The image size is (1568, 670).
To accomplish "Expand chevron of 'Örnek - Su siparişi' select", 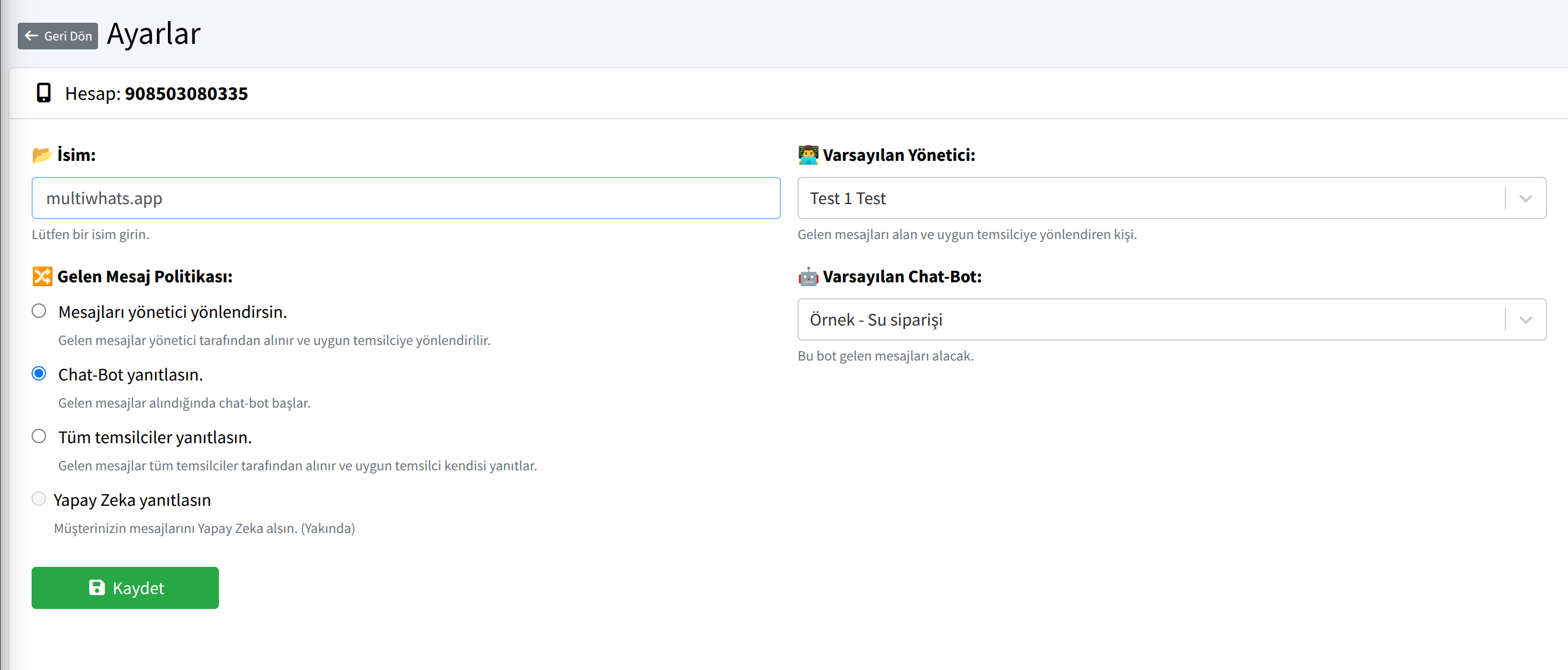I will pos(1525,320).
